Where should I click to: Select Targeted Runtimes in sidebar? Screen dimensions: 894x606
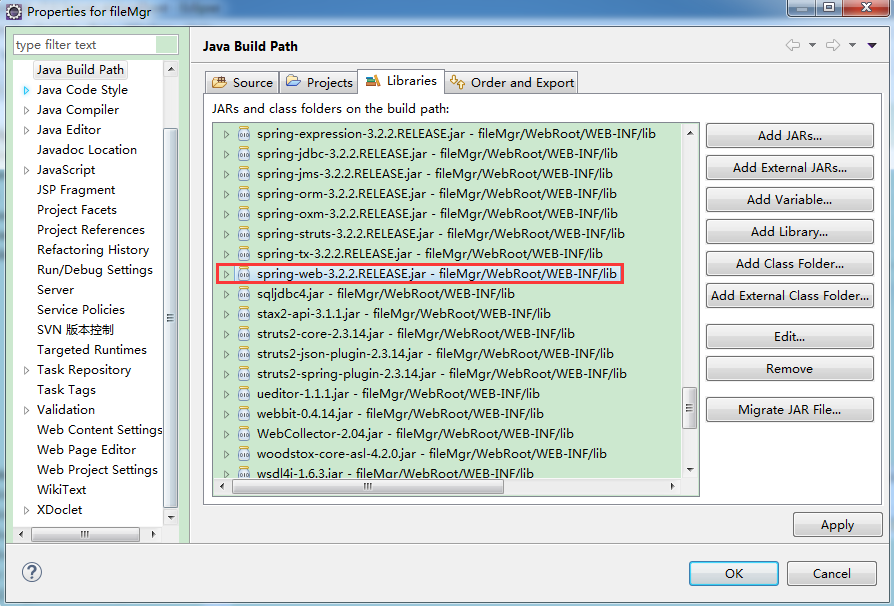coord(92,349)
